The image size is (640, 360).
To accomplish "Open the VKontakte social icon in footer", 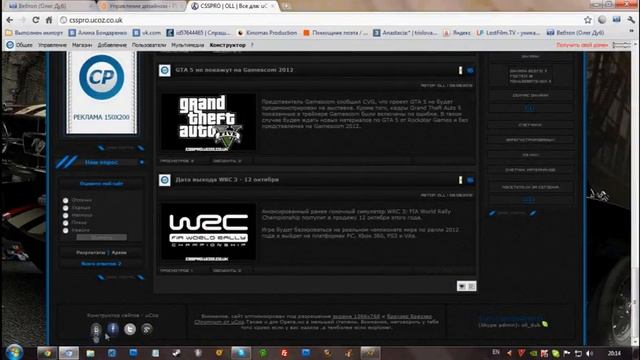I will 96,329.
